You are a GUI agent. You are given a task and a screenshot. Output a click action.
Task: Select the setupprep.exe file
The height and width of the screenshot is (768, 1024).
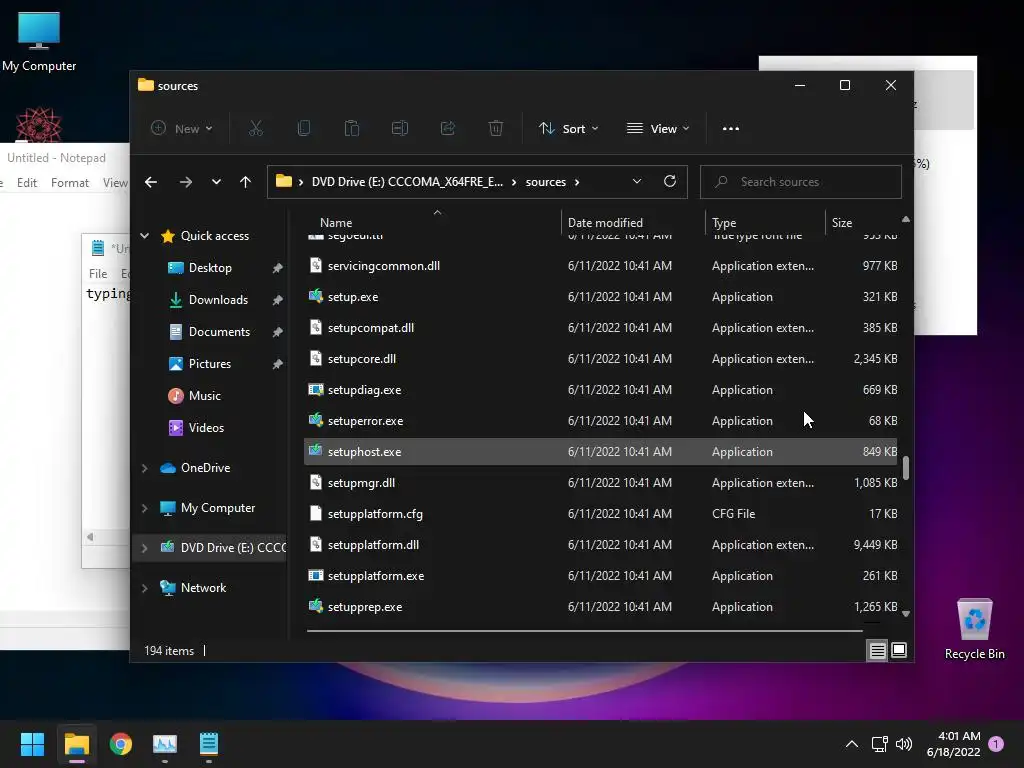pos(601,607)
